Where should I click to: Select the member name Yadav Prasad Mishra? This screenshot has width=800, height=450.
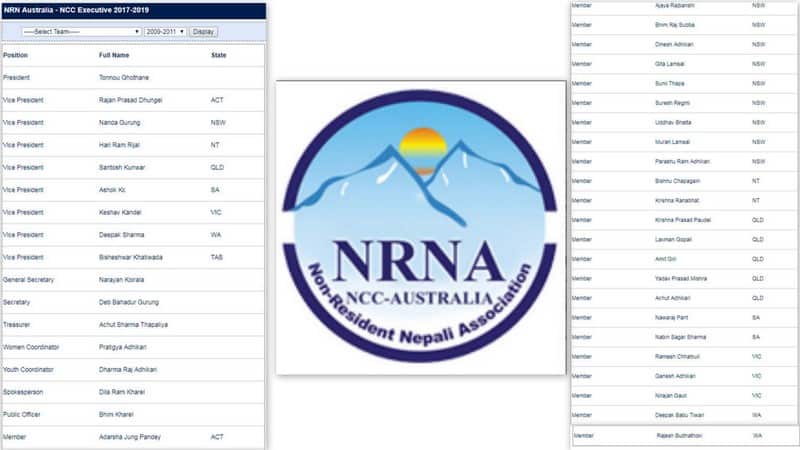[x=681, y=279]
